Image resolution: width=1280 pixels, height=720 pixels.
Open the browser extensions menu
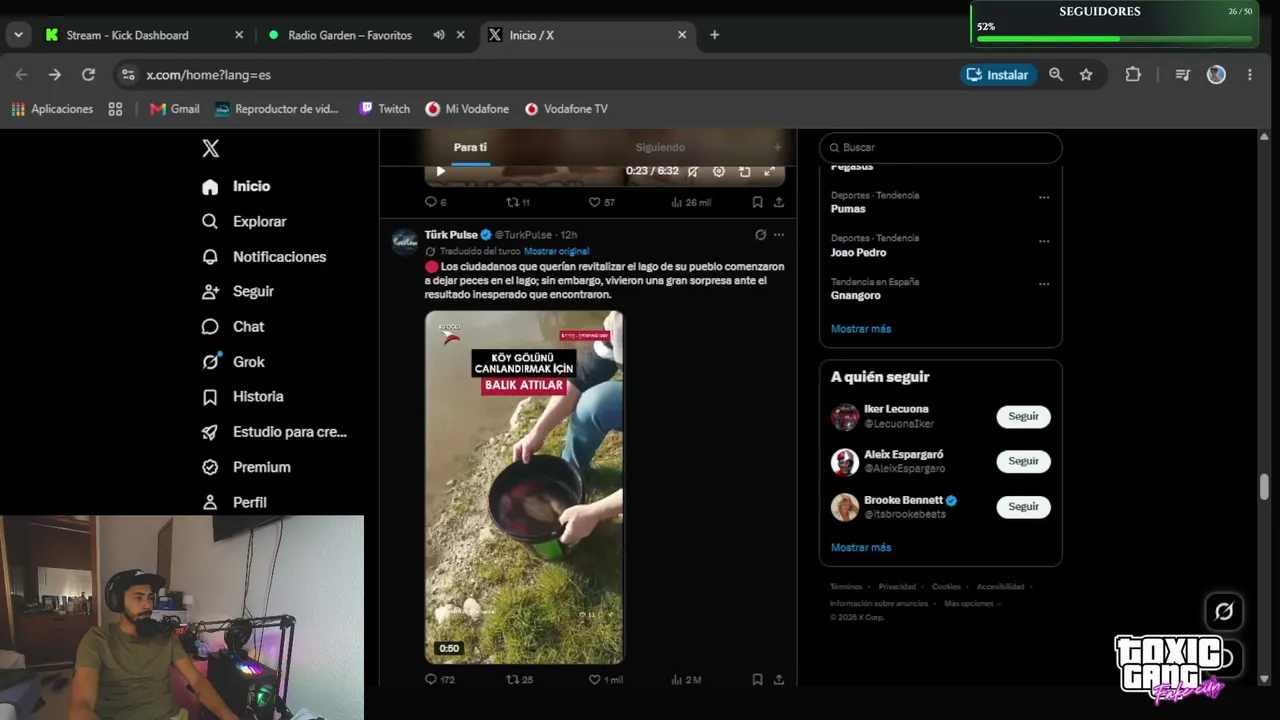click(x=1133, y=75)
